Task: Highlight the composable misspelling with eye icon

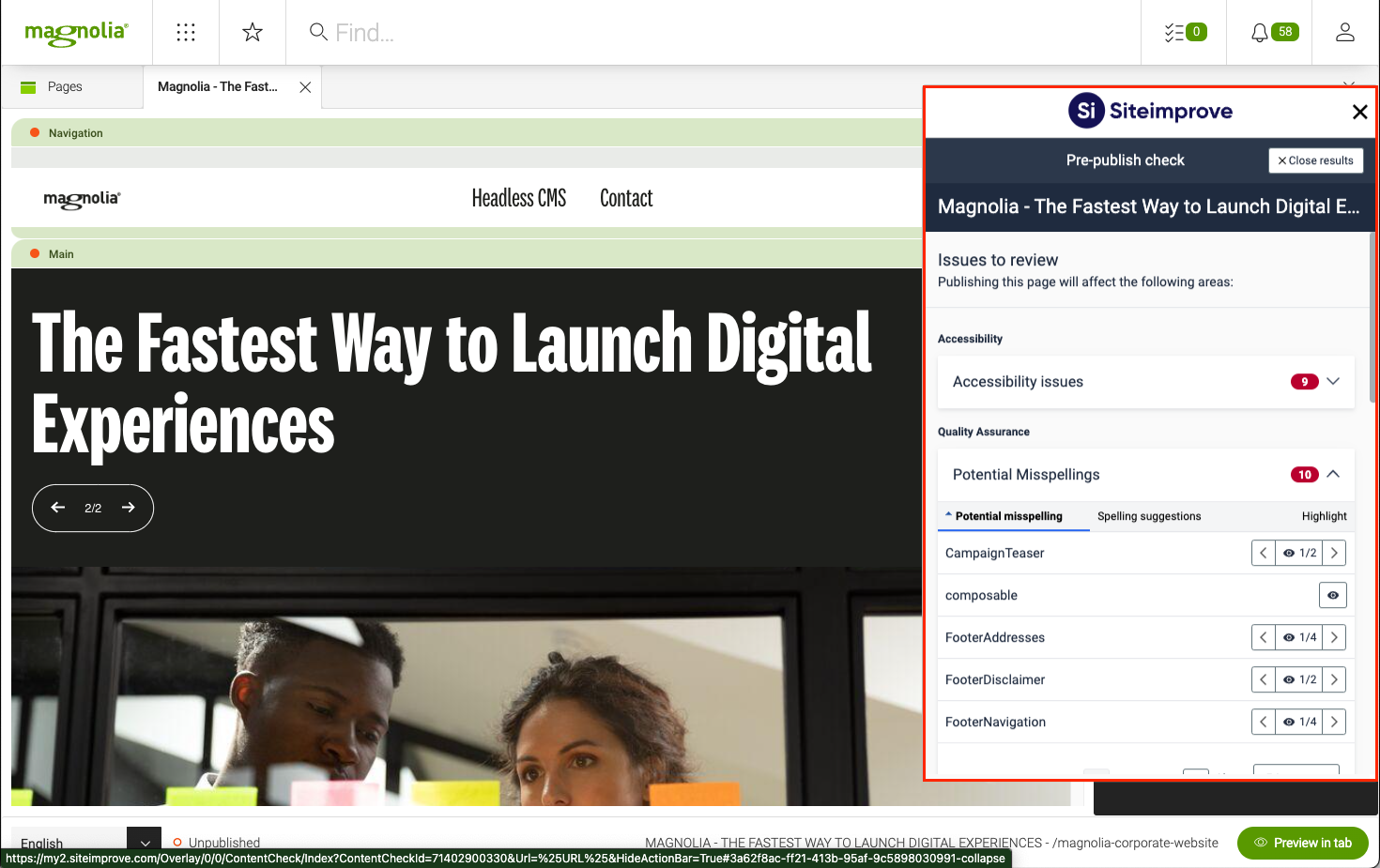Action: 1332,595
